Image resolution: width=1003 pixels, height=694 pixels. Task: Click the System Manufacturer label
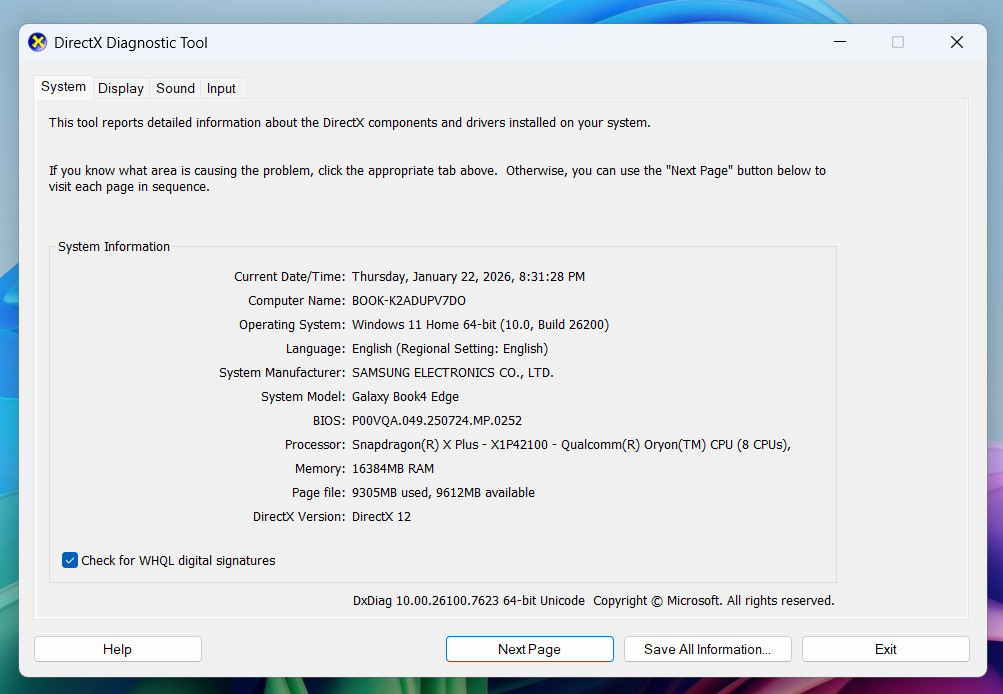pyautogui.click(x=282, y=373)
